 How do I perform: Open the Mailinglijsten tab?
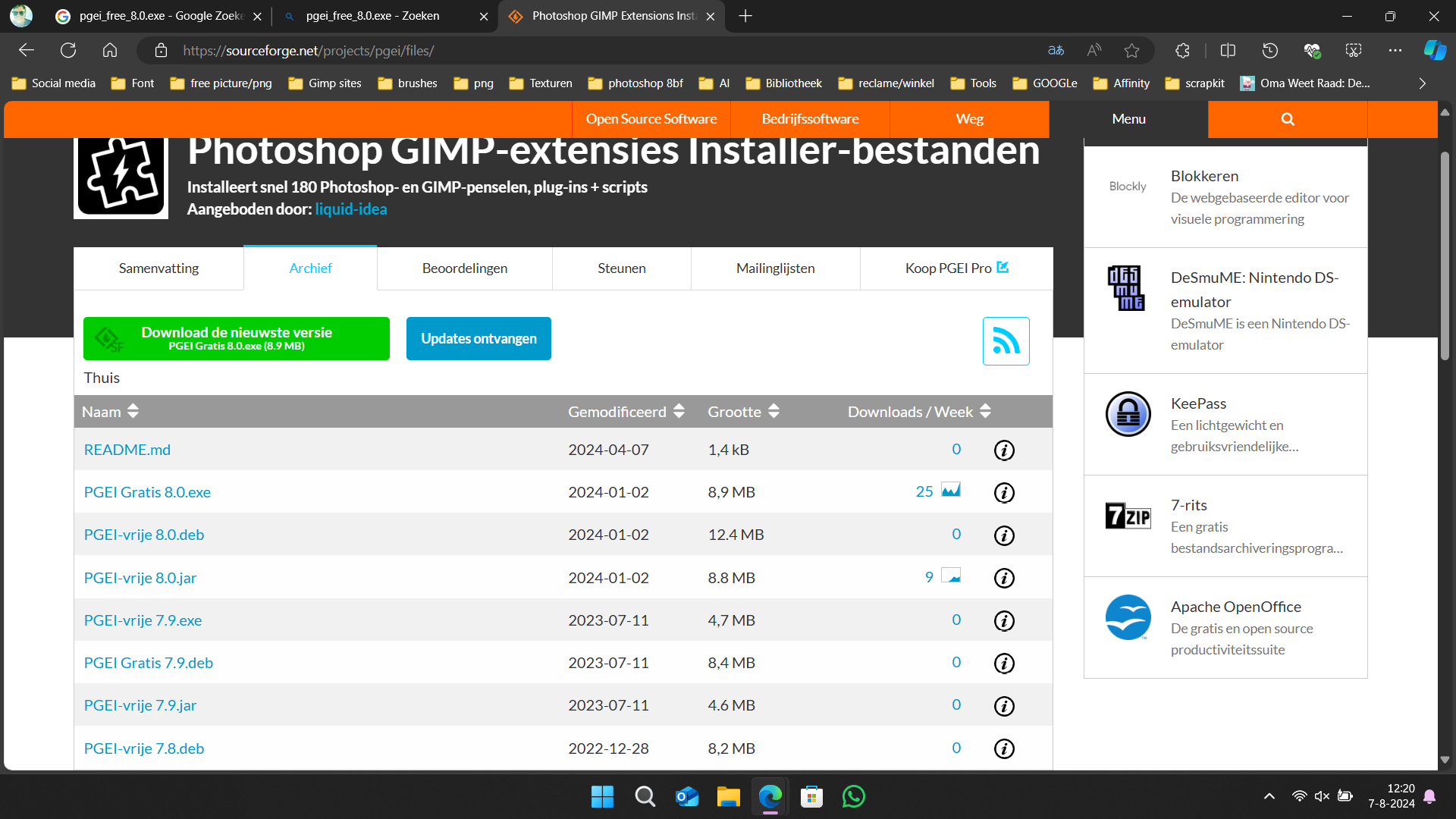775,268
